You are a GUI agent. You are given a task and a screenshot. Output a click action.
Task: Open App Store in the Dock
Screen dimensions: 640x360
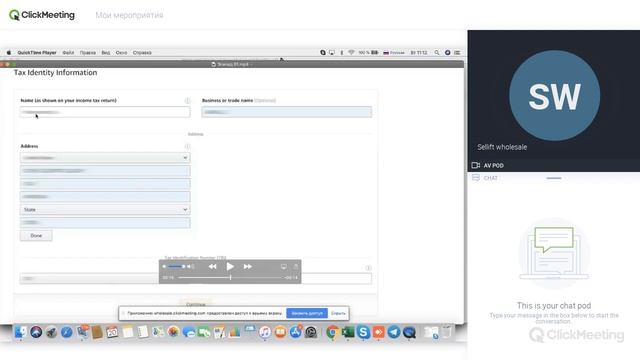click(x=295, y=332)
